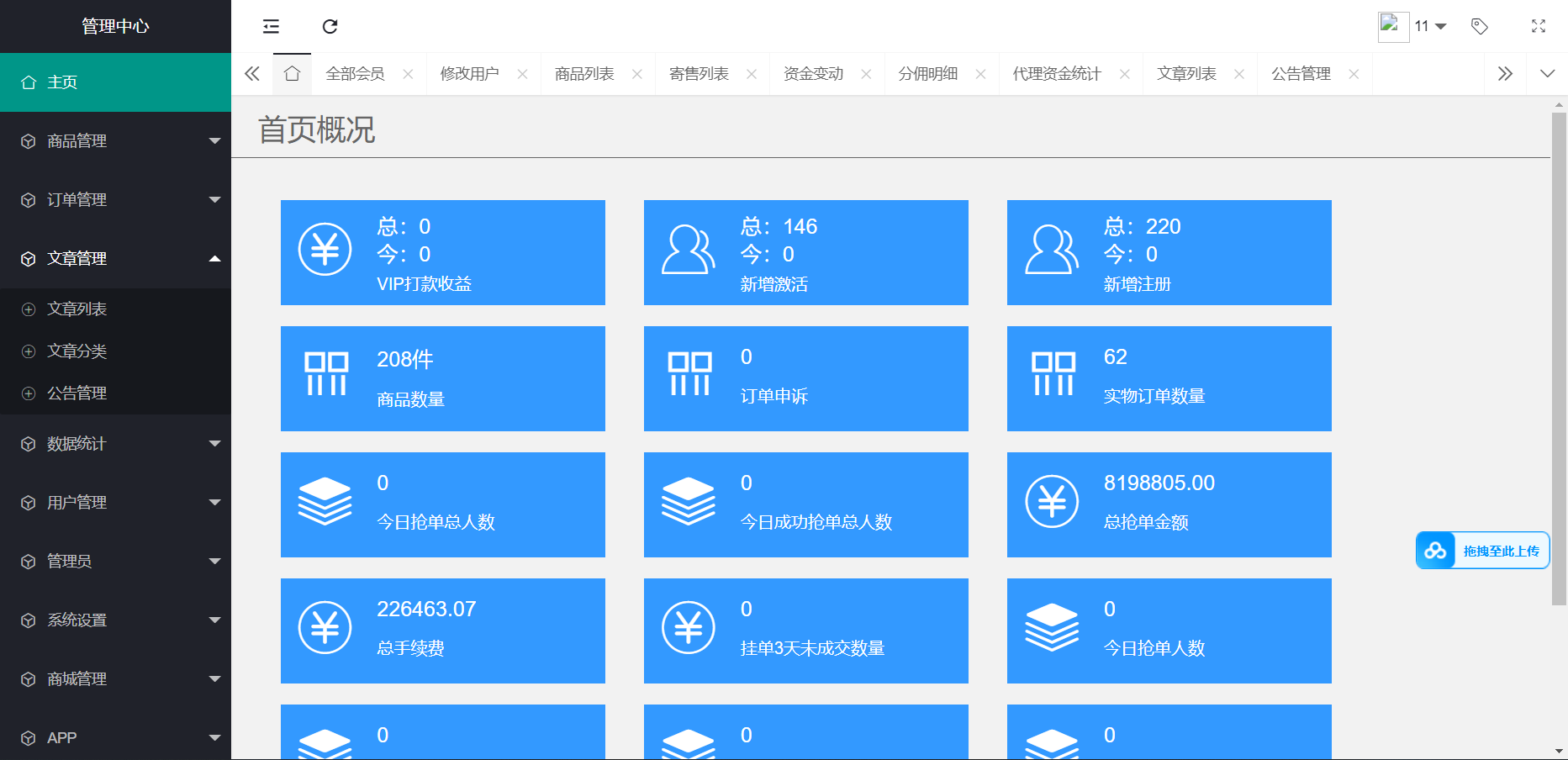Close the 公告管理 tab

coord(1354,74)
